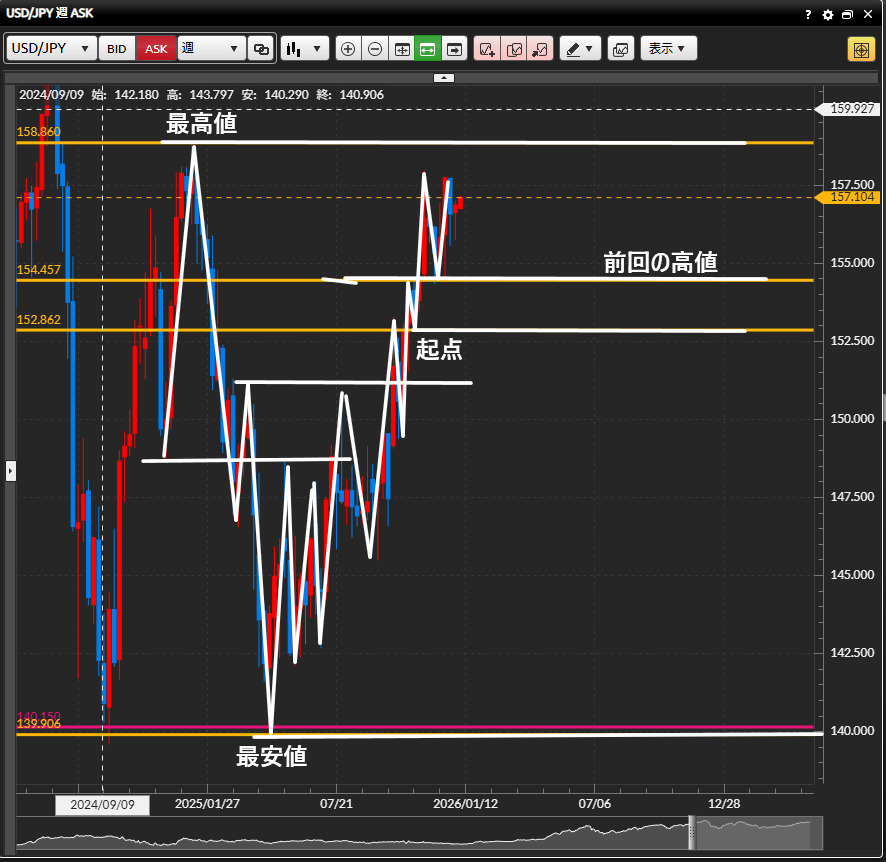The image size is (886, 862).
Task: Click the zoom out minus icon
Action: tap(375, 49)
